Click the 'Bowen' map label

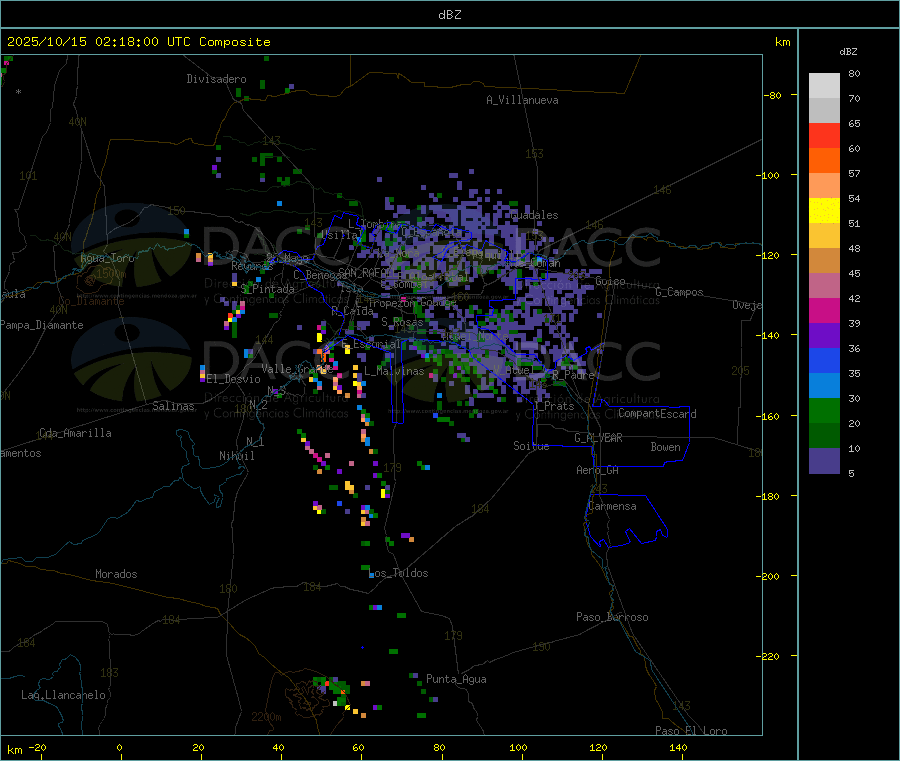666,447
